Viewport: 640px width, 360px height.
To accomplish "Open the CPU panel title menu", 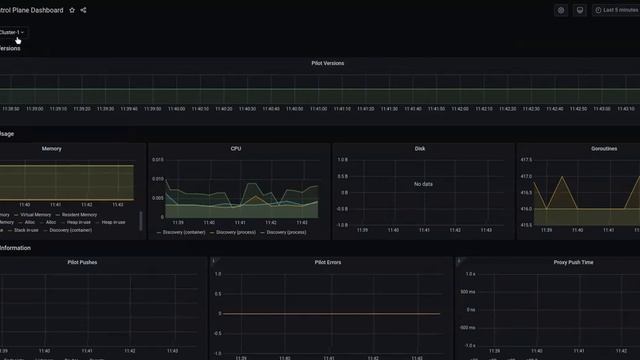I will (x=236, y=149).
